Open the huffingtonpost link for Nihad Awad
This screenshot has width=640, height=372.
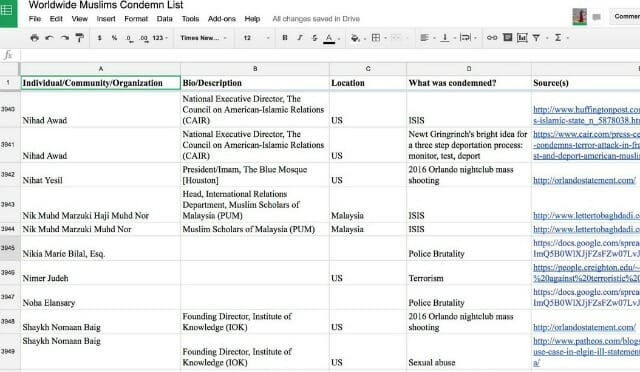click(x=587, y=115)
